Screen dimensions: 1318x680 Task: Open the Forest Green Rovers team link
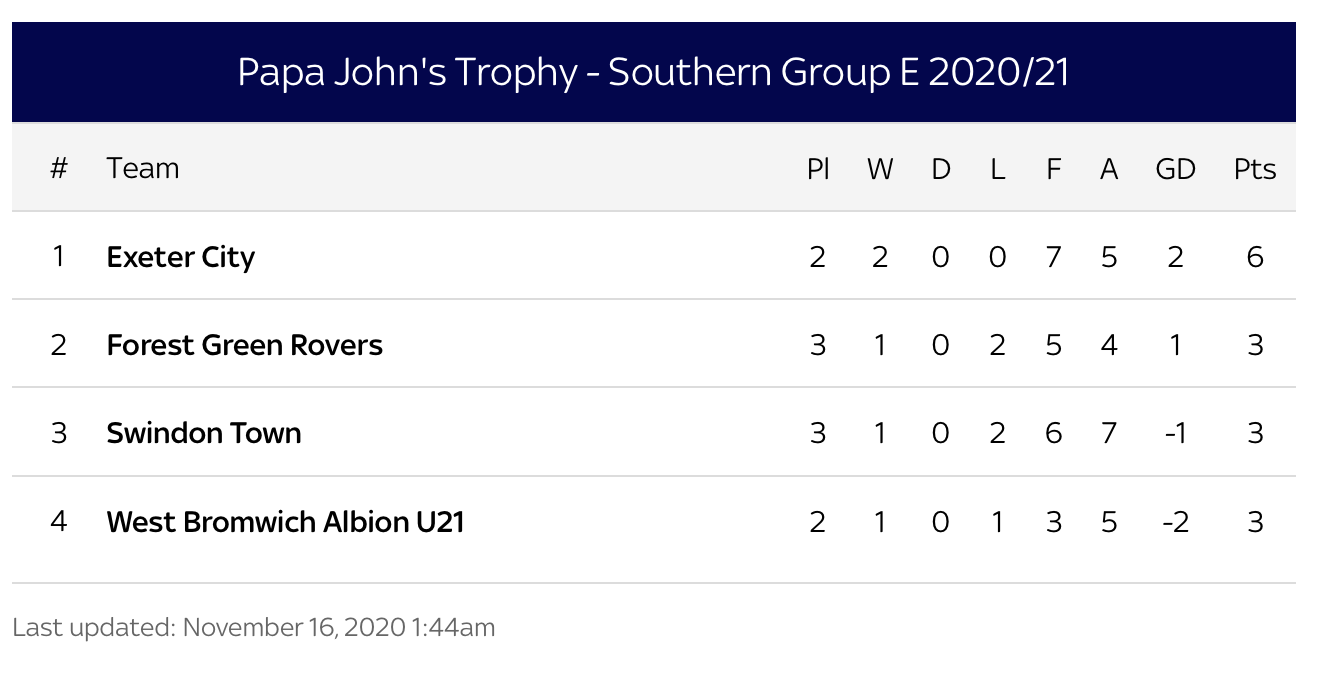coord(245,345)
